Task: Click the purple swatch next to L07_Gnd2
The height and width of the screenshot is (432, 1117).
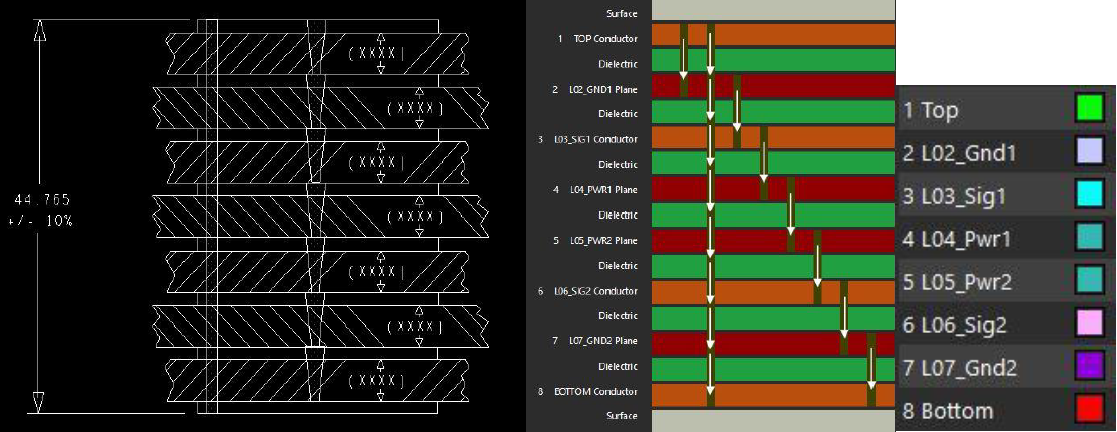Action: click(x=1088, y=367)
